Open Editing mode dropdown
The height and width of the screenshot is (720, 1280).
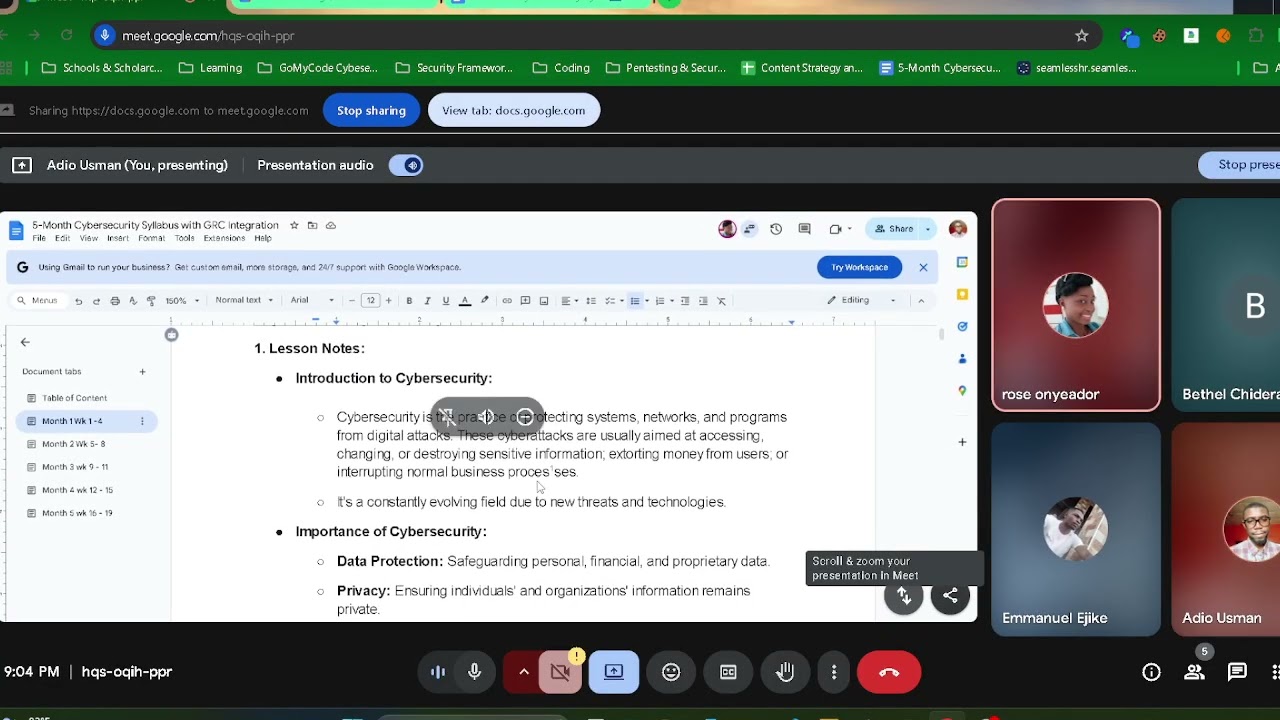[862, 300]
